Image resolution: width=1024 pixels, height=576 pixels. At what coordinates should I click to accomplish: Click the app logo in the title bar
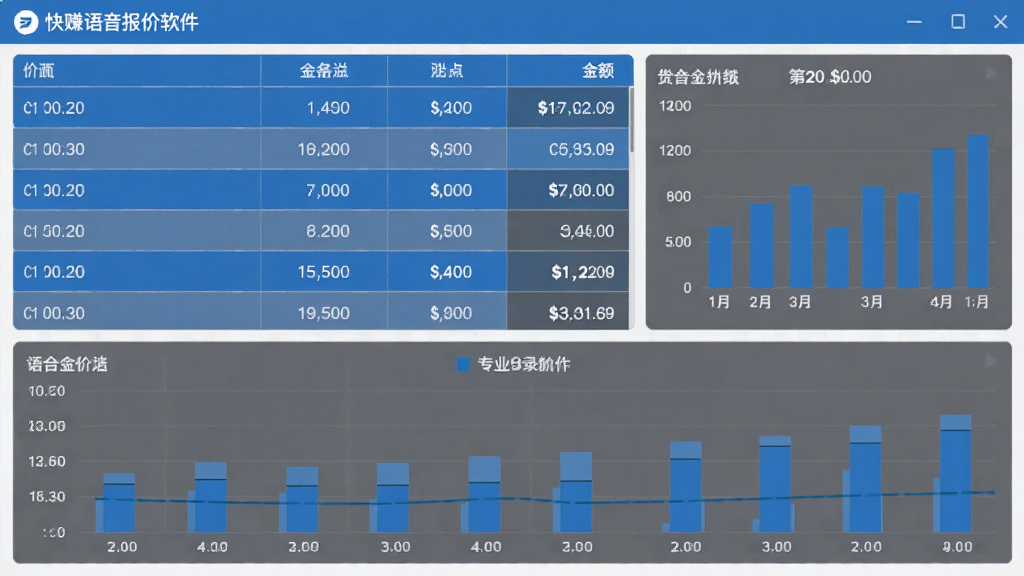25,22
